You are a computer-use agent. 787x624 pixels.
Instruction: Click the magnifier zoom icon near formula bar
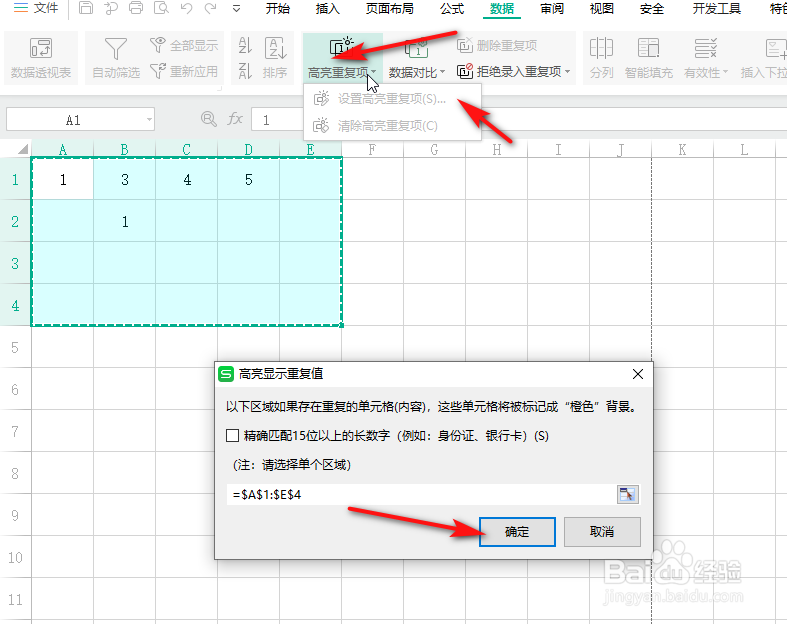pos(208,119)
